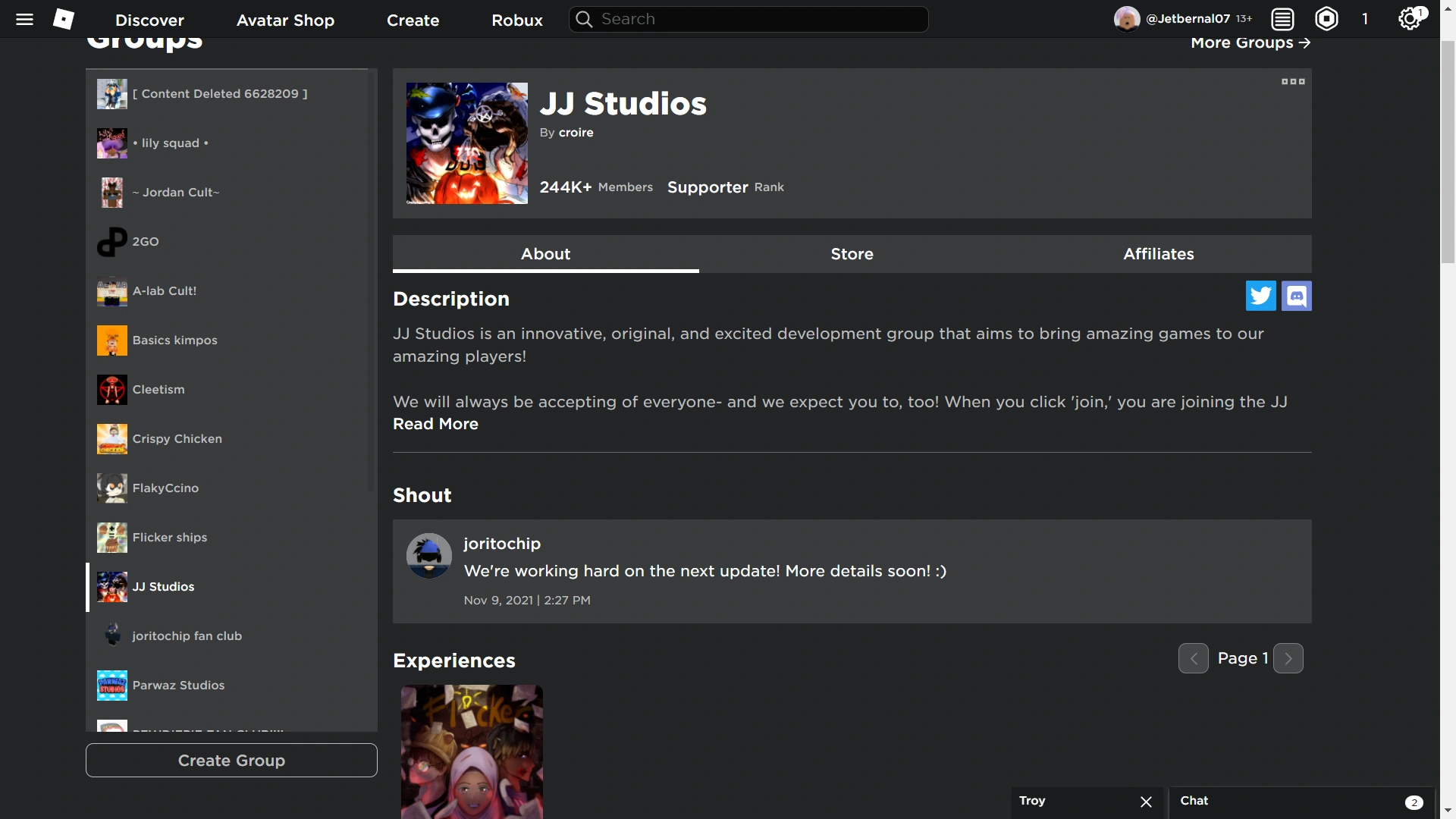Click the Create Group button
This screenshot has width=1456, height=819.
[231, 761]
